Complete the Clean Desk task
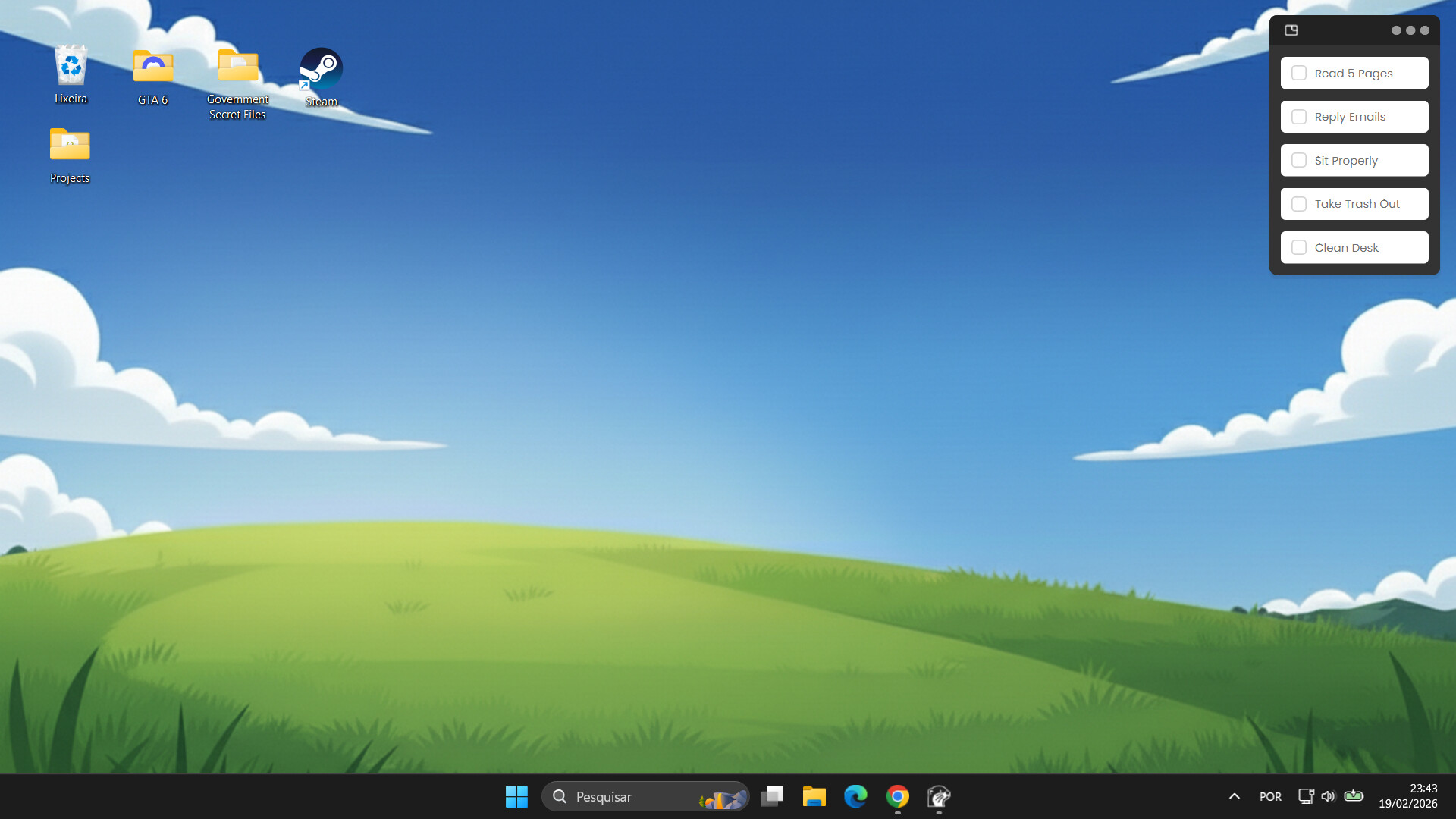The width and height of the screenshot is (1456, 819). coord(1299,247)
